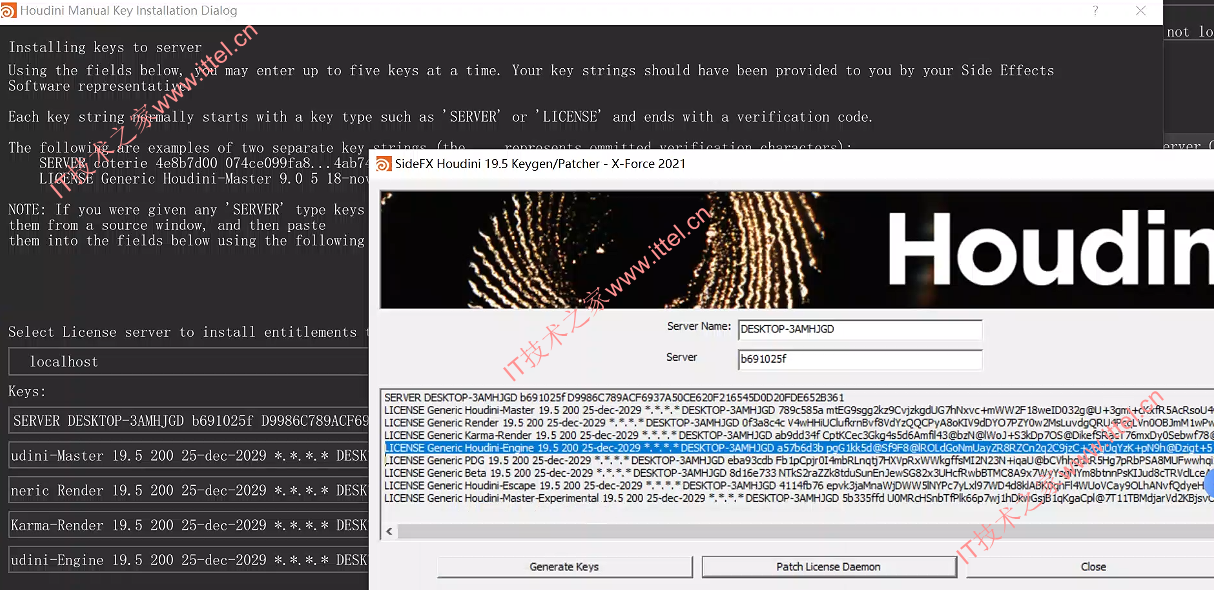
Task: Click the Karma-Render key input field
Action: [190, 525]
